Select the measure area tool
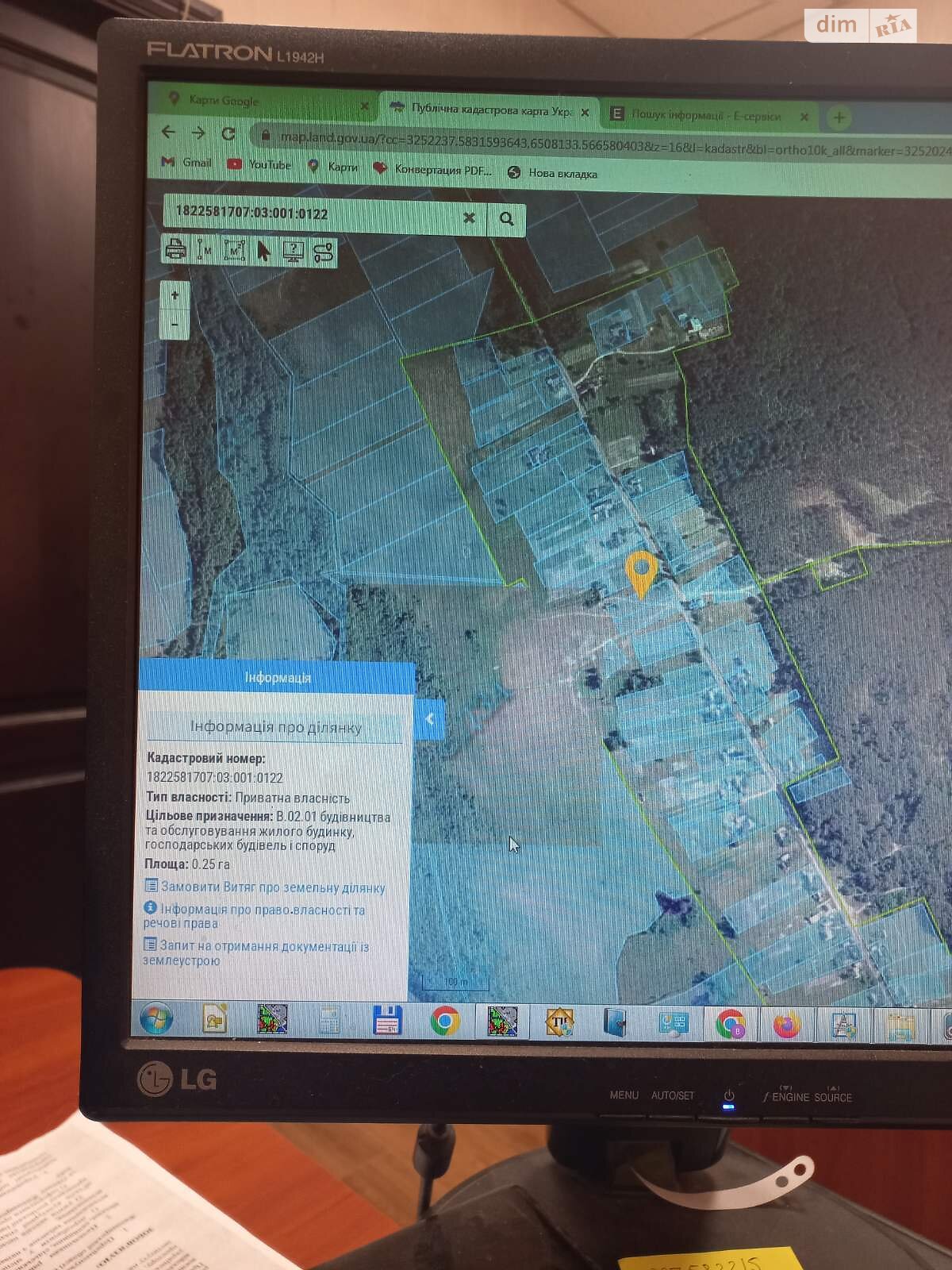The height and width of the screenshot is (1270, 952). coord(234,251)
